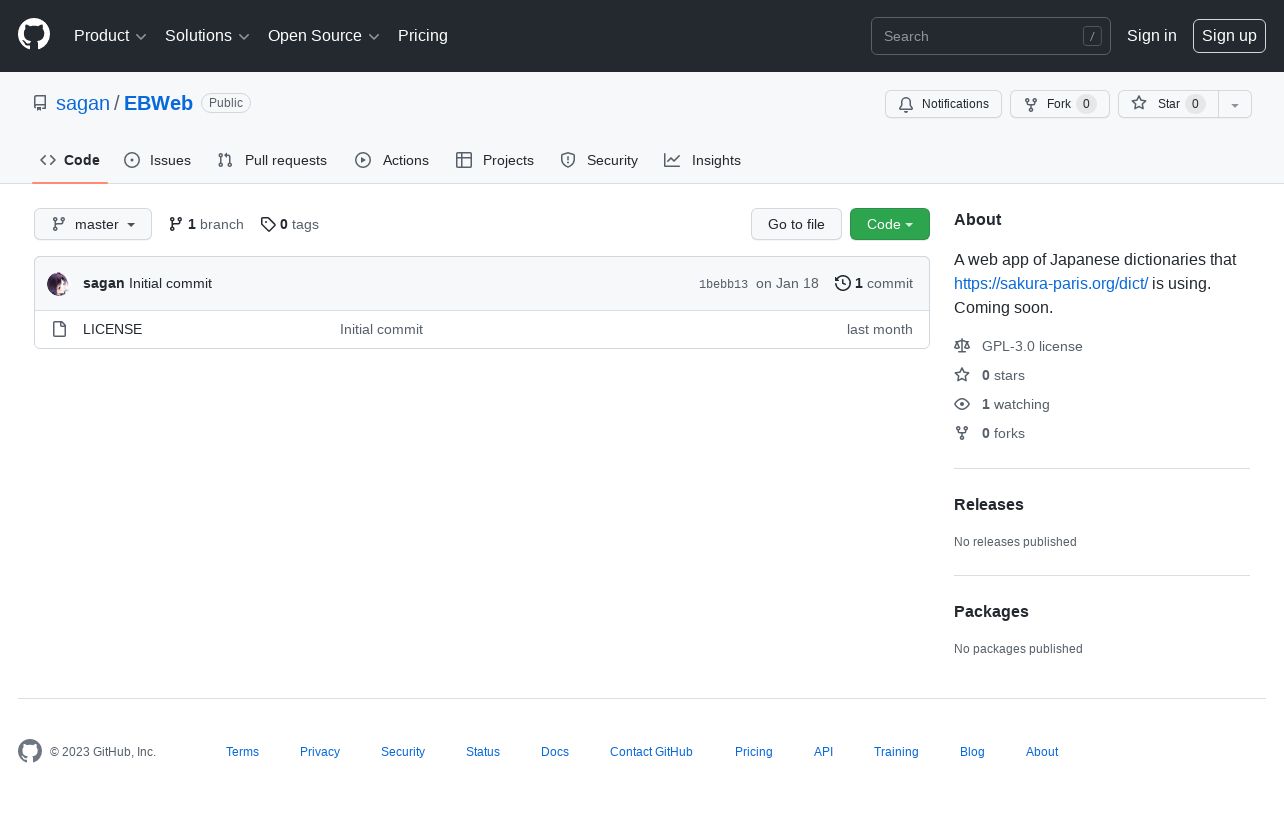View the 1 branch link
1284x813 pixels.
click(x=206, y=224)
